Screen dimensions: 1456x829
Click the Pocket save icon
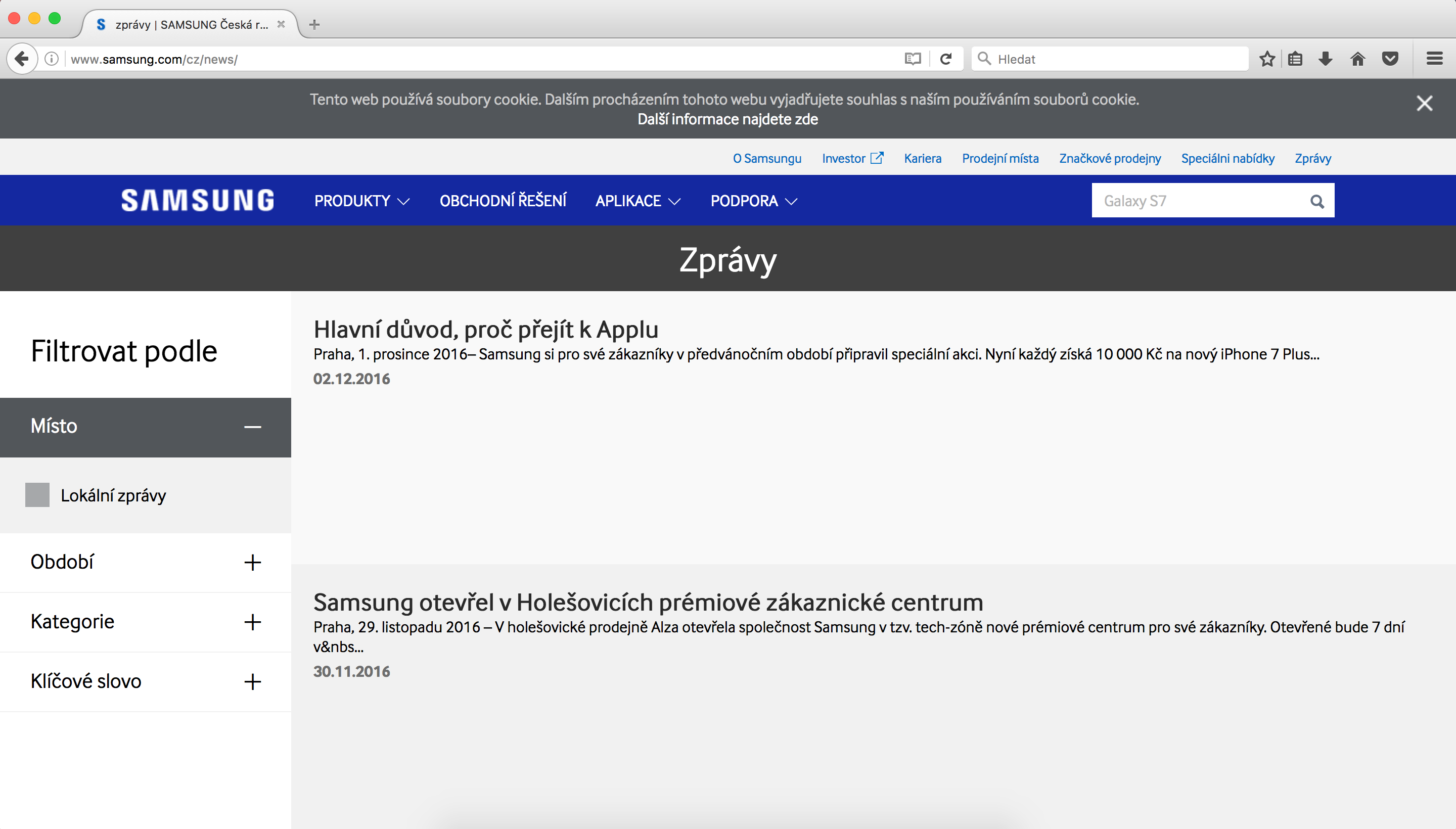click(1390, 59)
